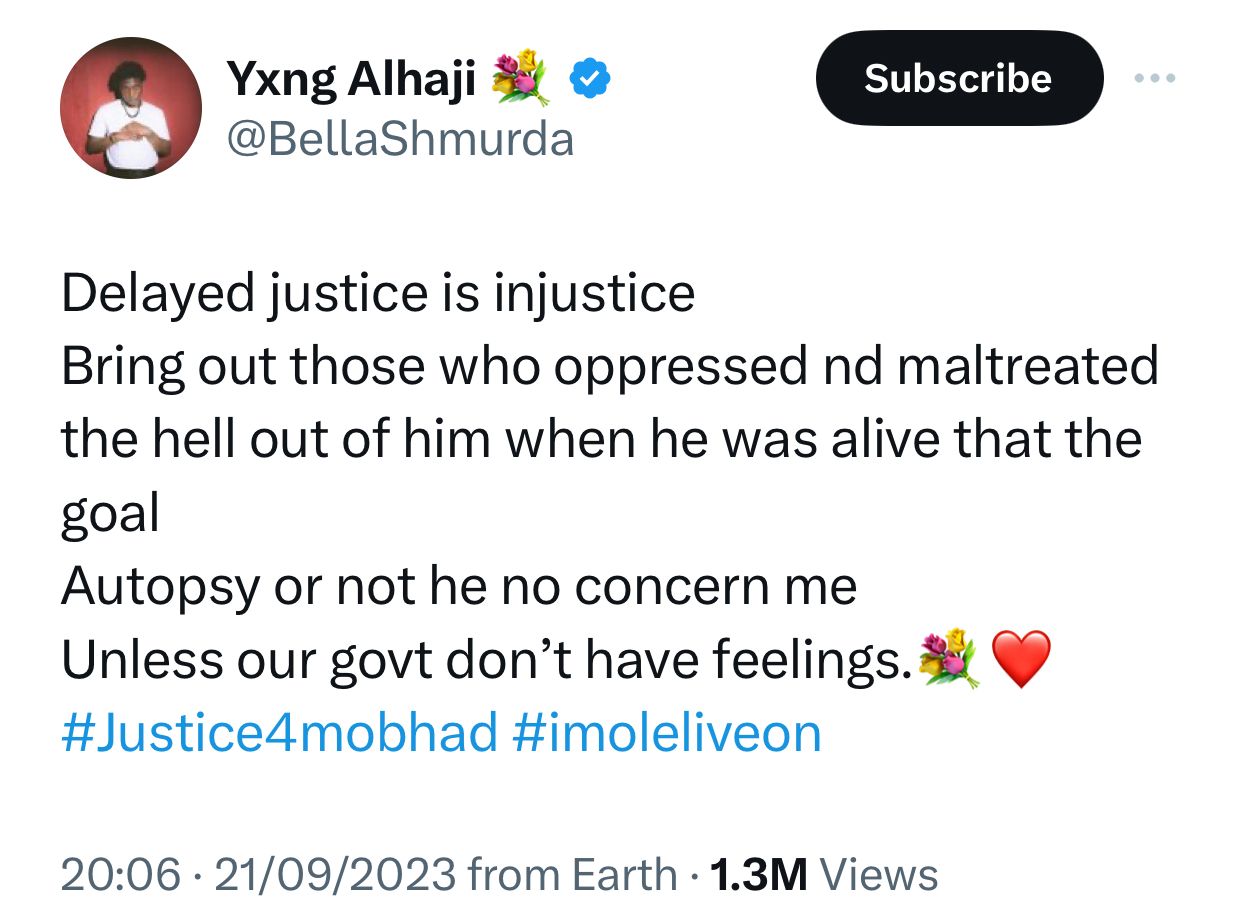Open the #Justice4mobhad hashtag
1242x920 pixels.
point(277,733)
